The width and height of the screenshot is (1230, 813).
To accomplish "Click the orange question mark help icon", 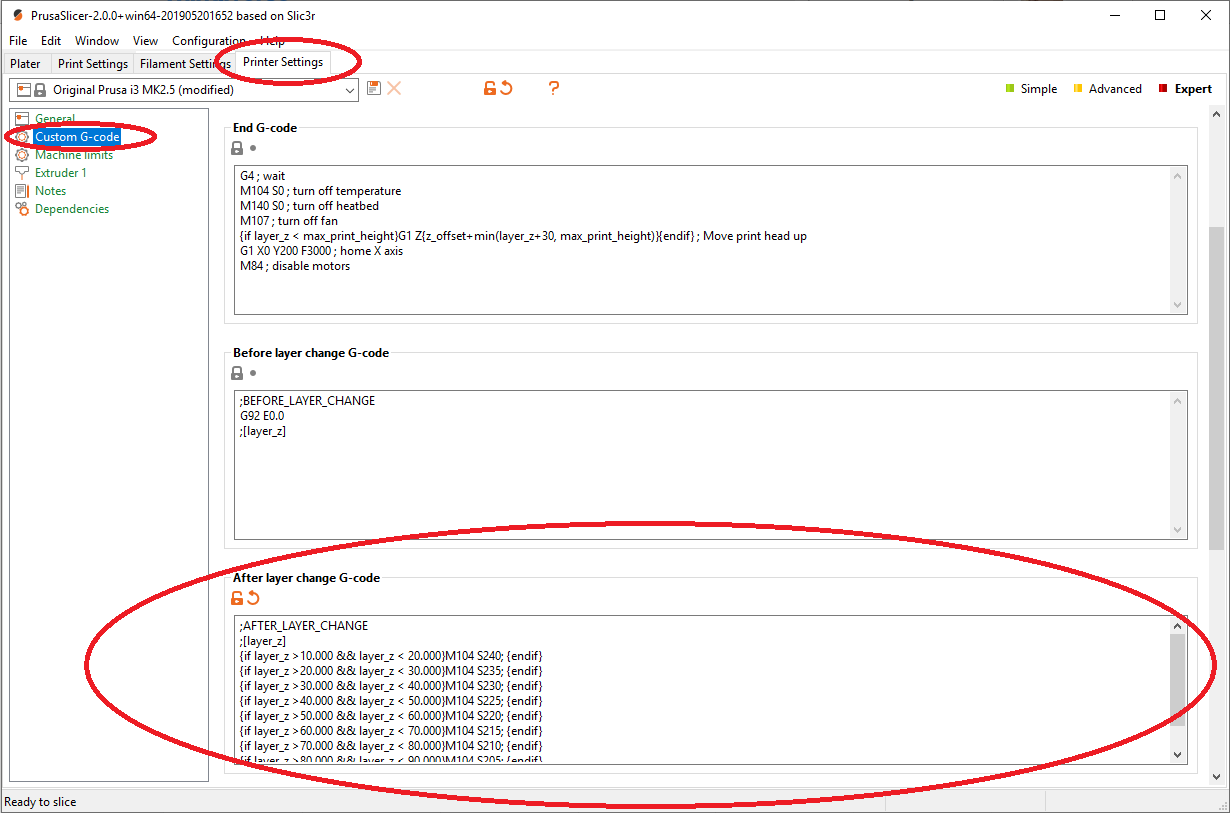I will 553,88.
